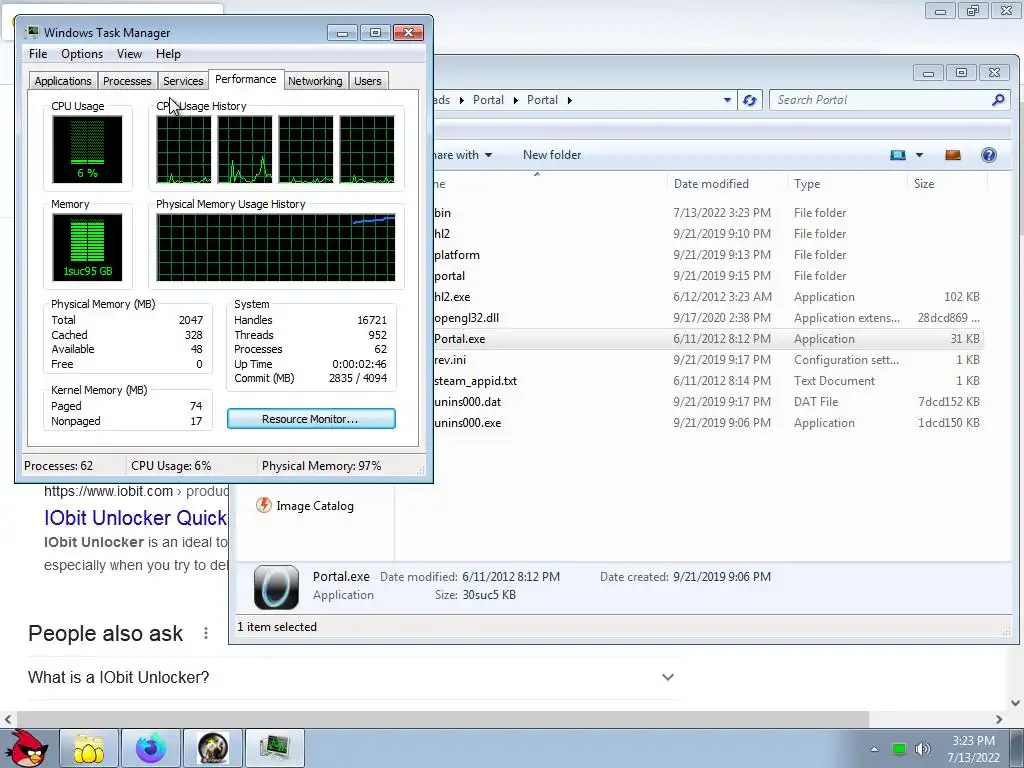
Task: Open the Start menu Angry Birds orb
Action: [x=25, y=748]
